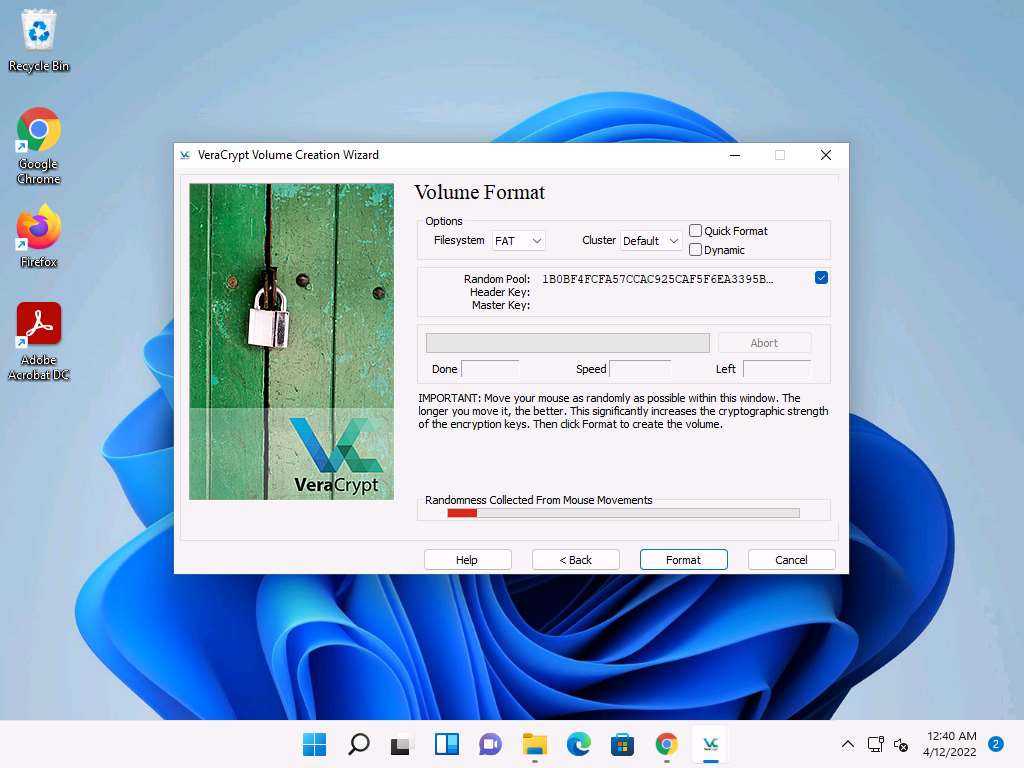Expand the Cluster Default dropdown
The height and width of the screenshot is (768, 1024).
[x=651, y=241]
